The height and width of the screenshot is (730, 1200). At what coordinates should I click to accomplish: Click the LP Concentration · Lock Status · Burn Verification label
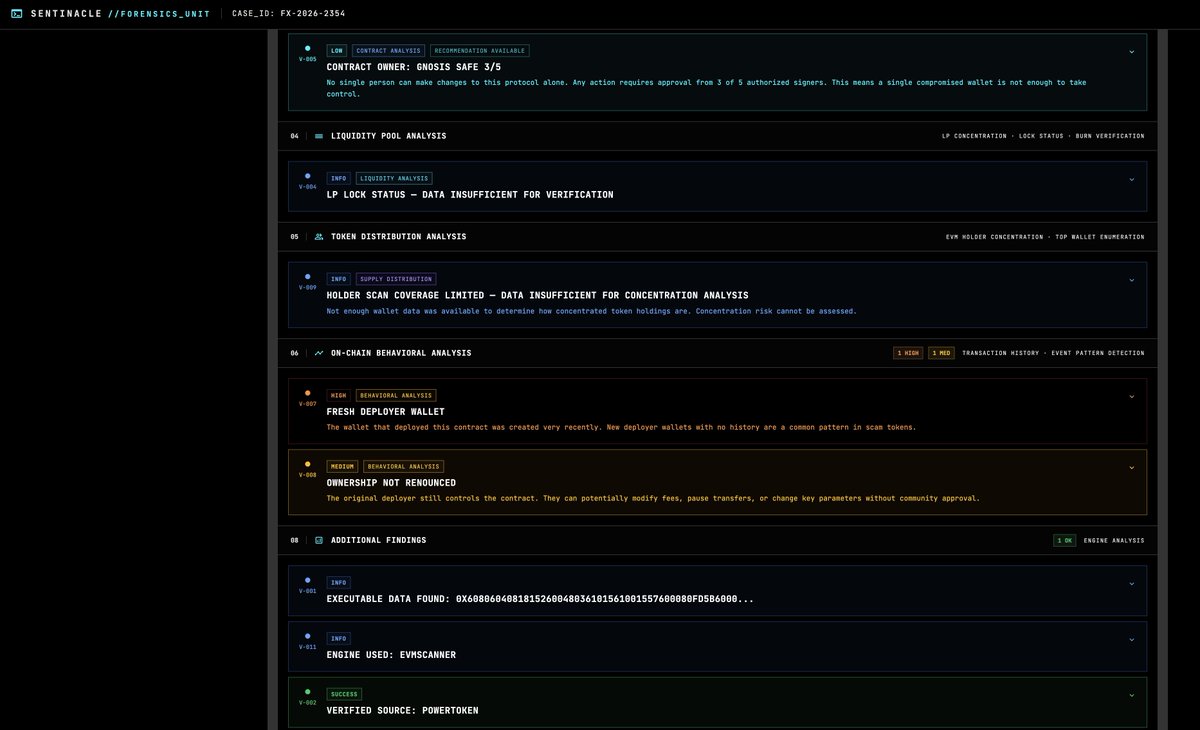(1043, 136)
